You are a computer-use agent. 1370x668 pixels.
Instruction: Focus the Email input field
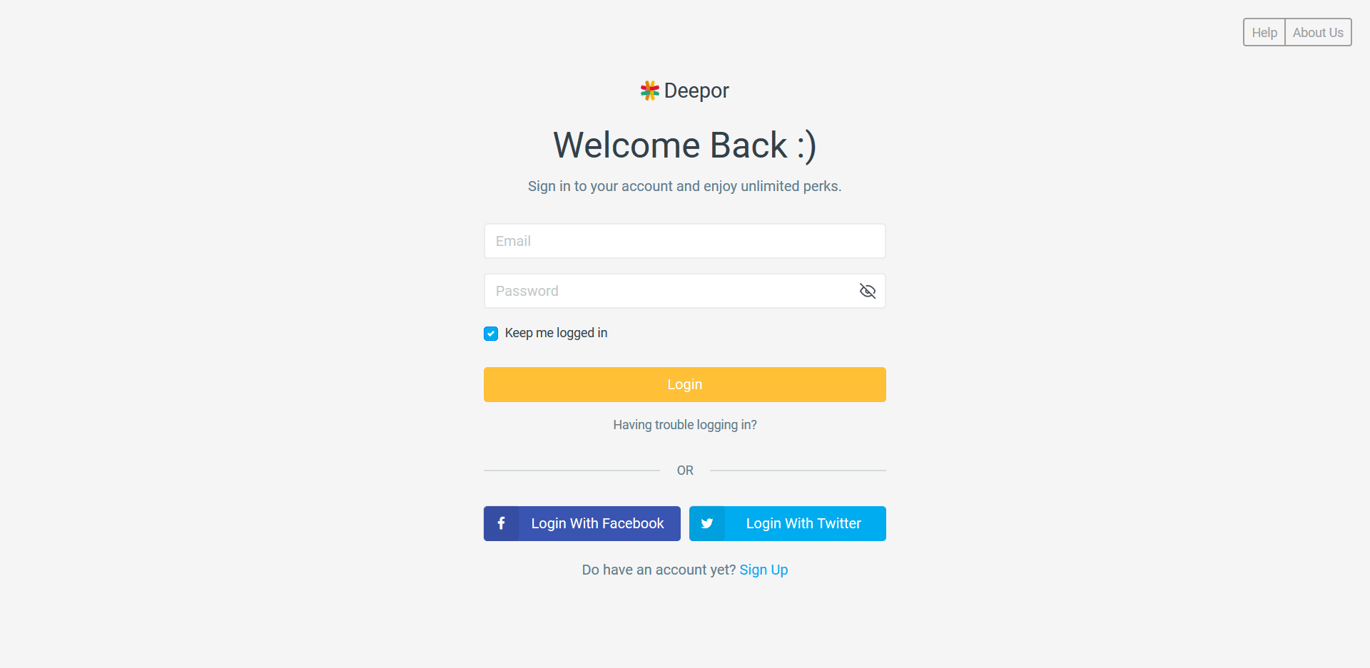pyautogui.click(x=685, y=241)
